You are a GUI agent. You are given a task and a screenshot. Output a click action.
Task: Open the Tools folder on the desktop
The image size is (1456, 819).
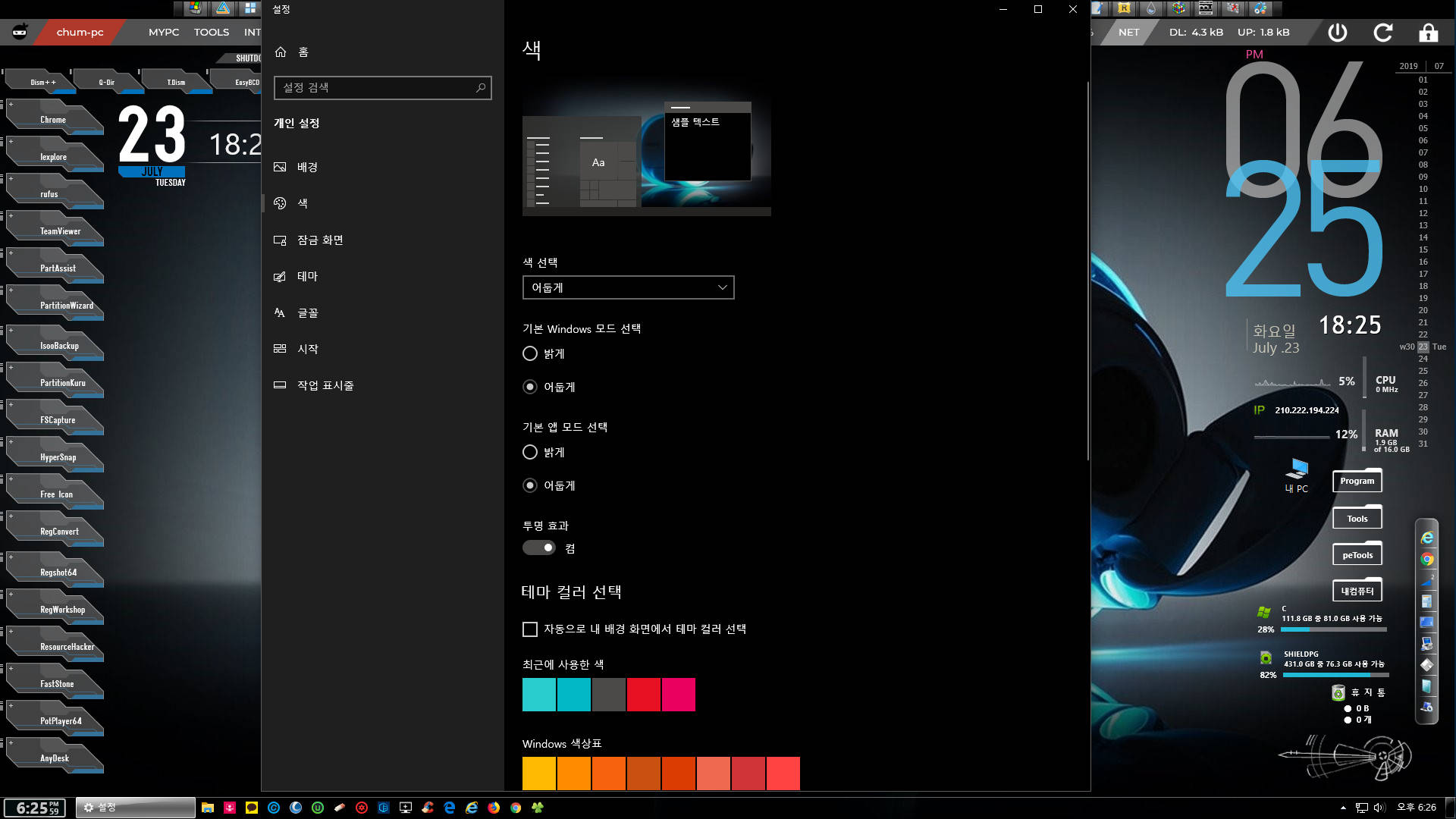pos(1357,518)
